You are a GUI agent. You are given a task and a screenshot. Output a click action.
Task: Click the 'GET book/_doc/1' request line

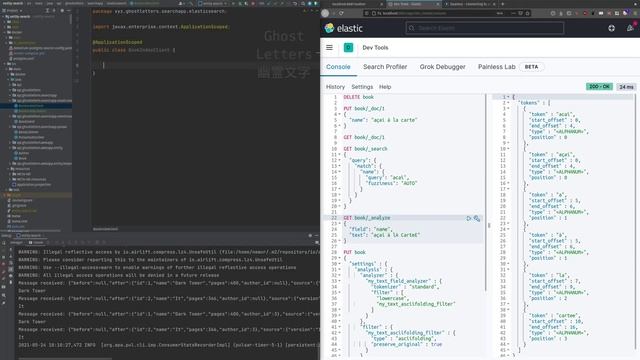coord(364,137)
